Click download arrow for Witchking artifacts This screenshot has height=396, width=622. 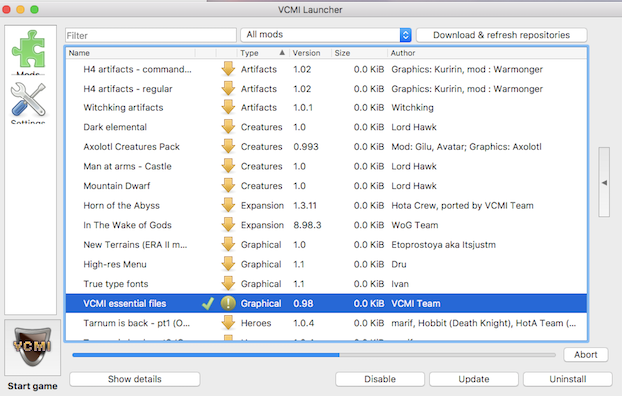pyautogui.click(x=228, y=108)
